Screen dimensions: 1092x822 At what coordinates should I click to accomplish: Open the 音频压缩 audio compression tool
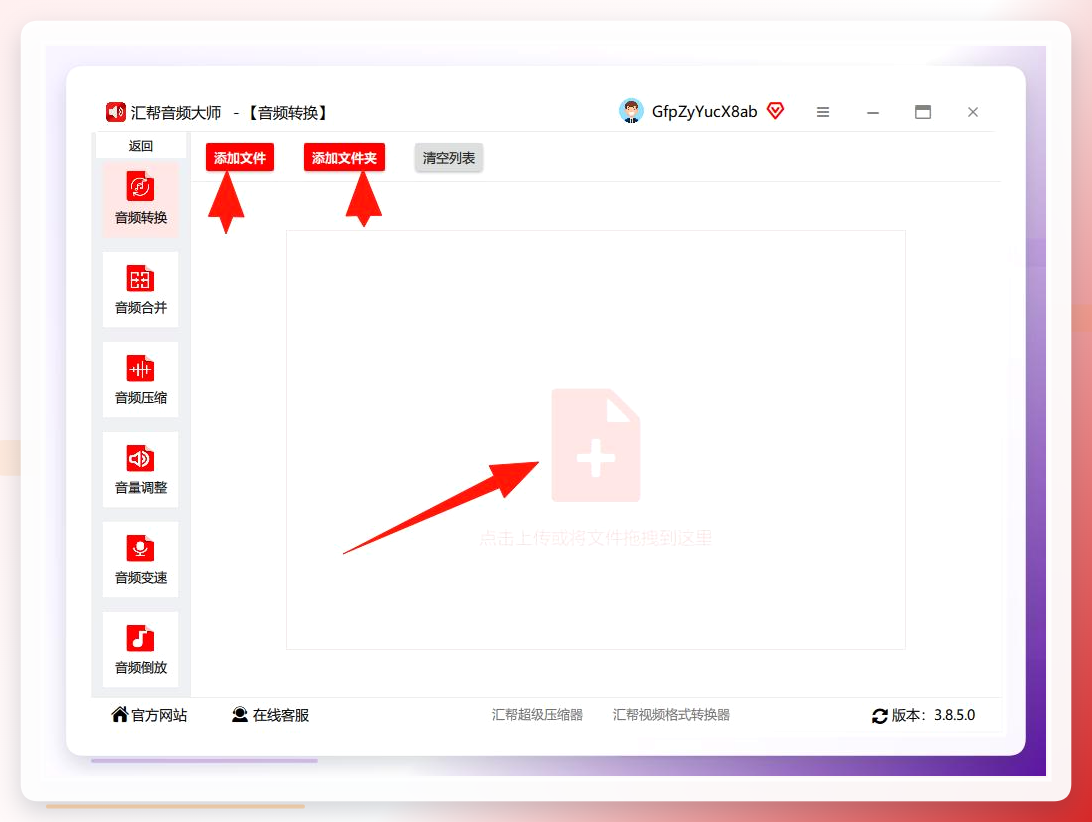coord(141,380)
